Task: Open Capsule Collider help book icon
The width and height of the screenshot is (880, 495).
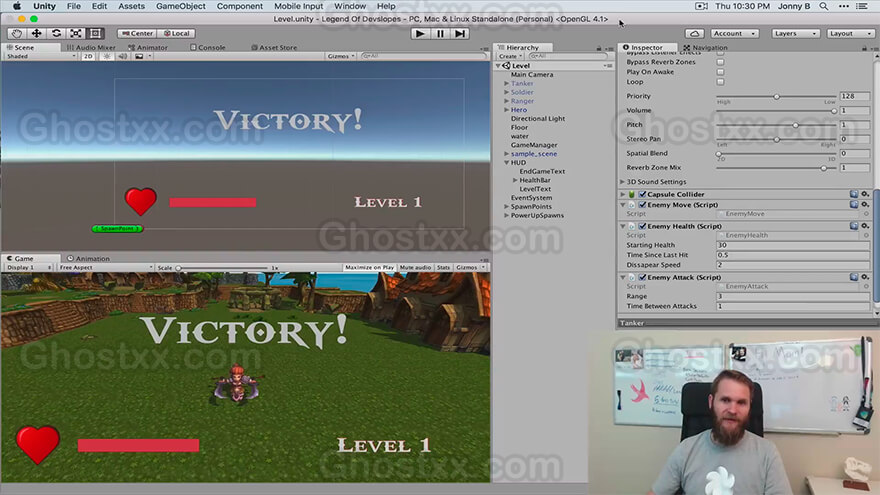Action: point(854,194)
